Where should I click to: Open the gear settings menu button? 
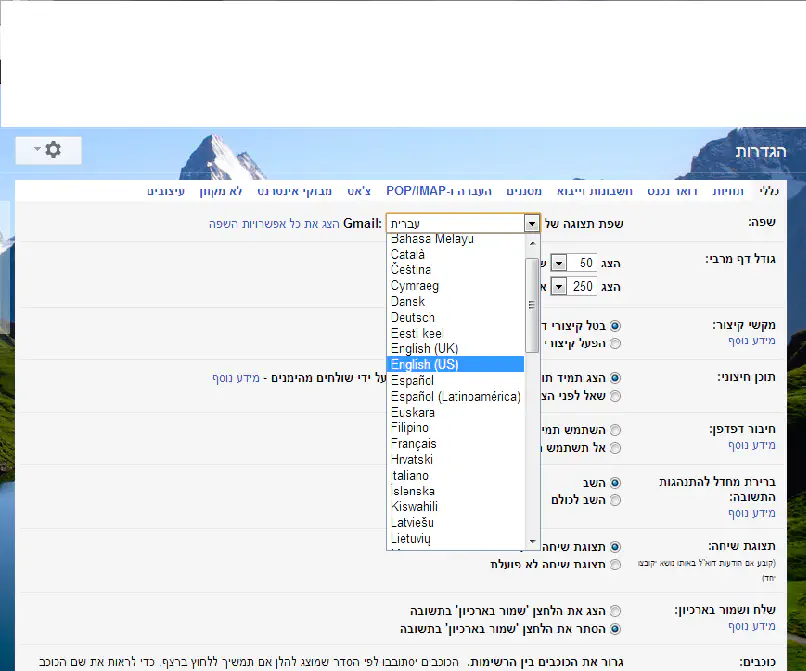(49, 150)
